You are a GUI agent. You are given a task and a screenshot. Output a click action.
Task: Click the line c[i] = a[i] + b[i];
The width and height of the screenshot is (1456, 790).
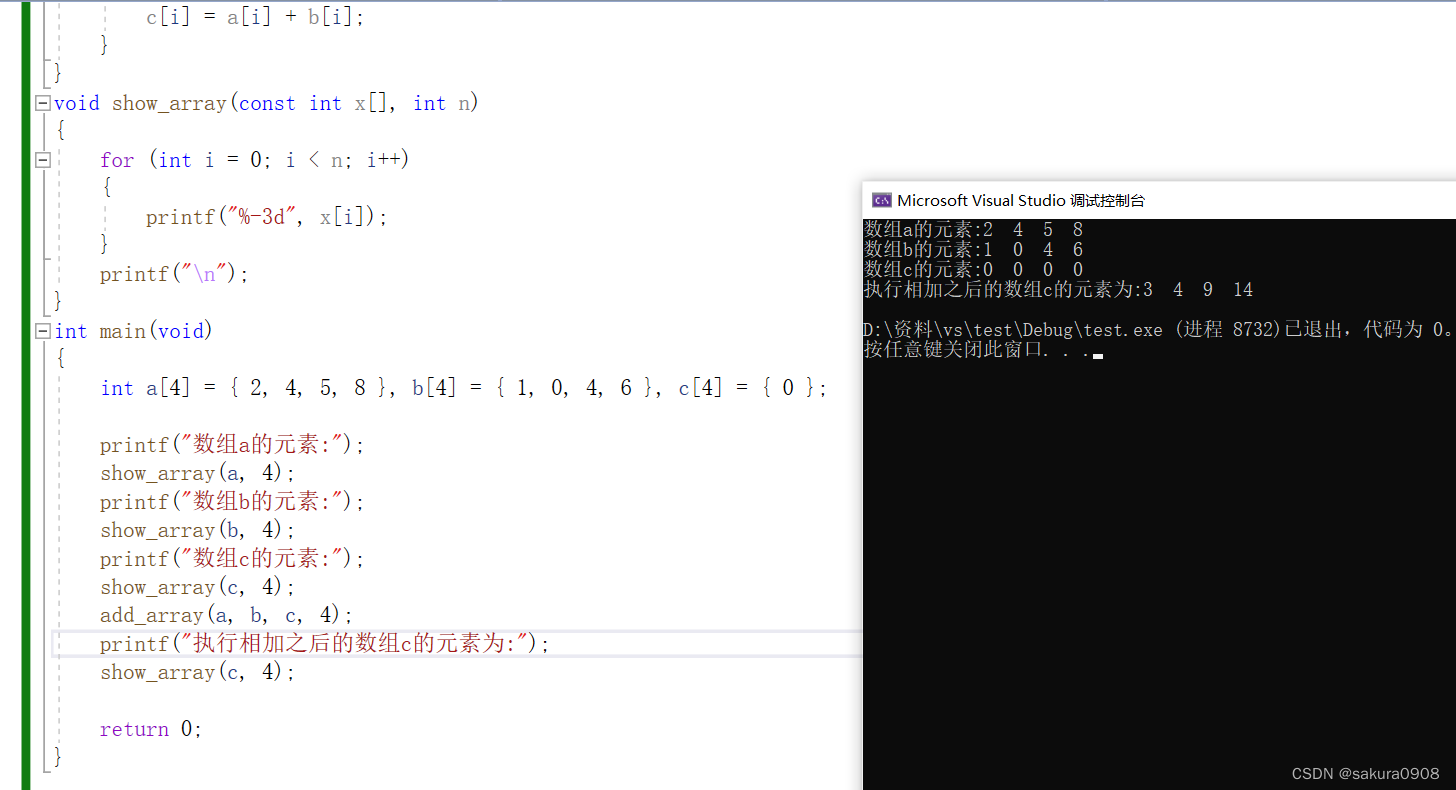255,17
